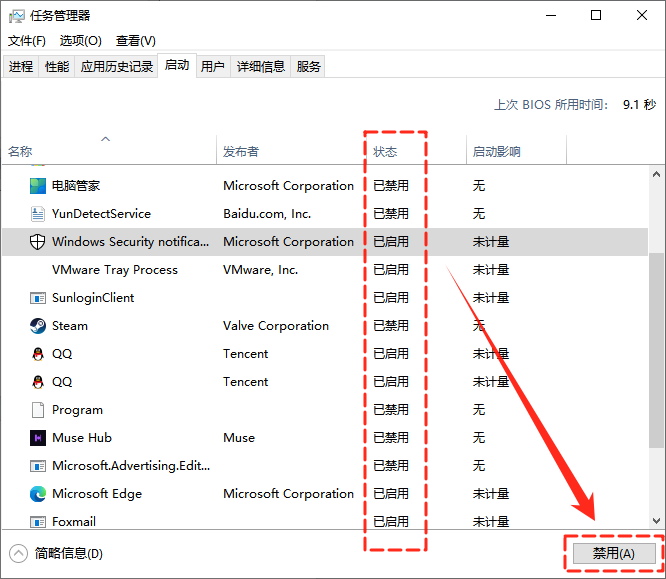Switch to the 详细信息 tab
The height and width of the screenshot is (579, 666).
pyautogui.click(x=261, y=67)
